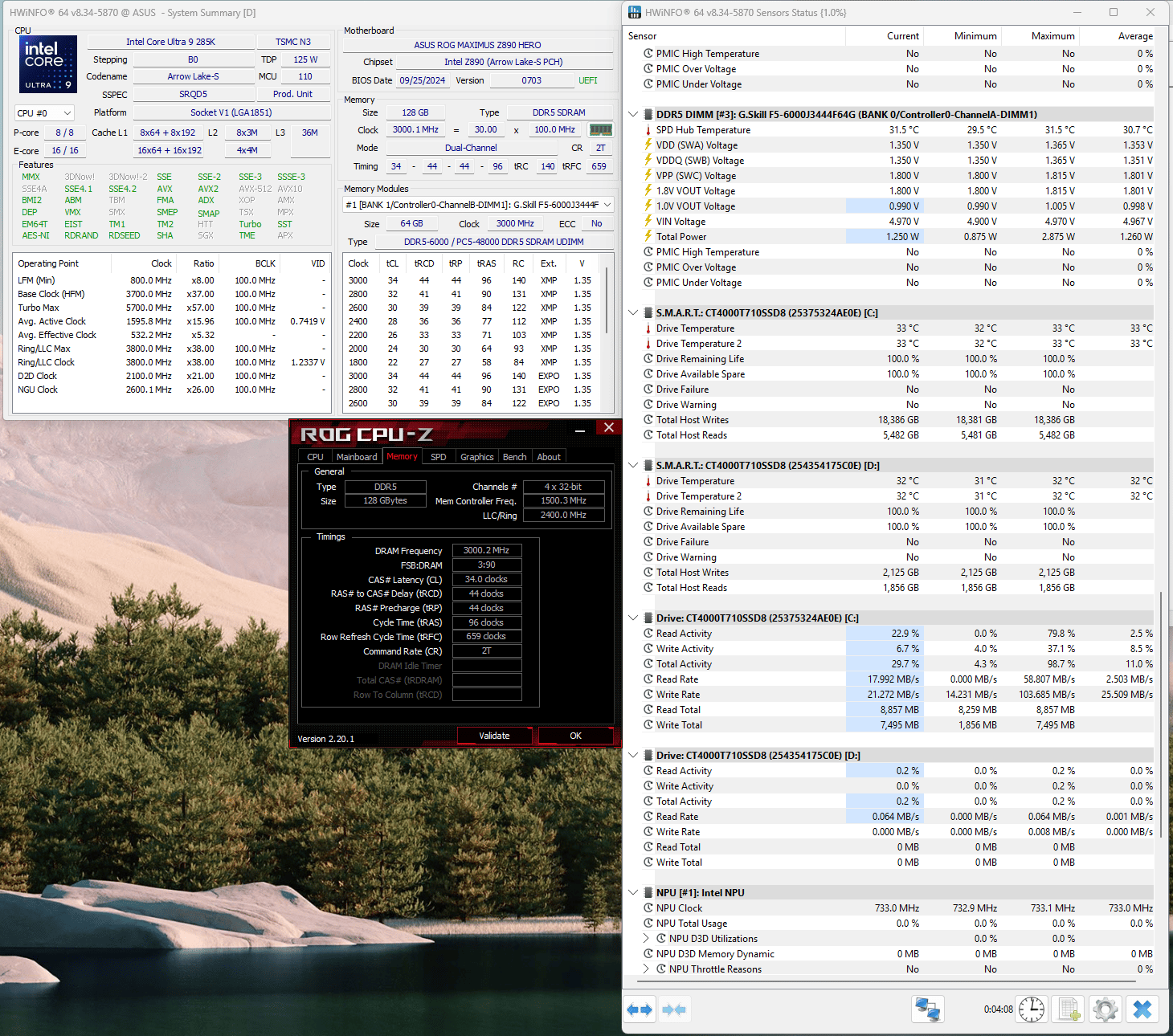Click the Maximum column header
This screenshot has width=1173, height=1036.
tap(1040, 36)
